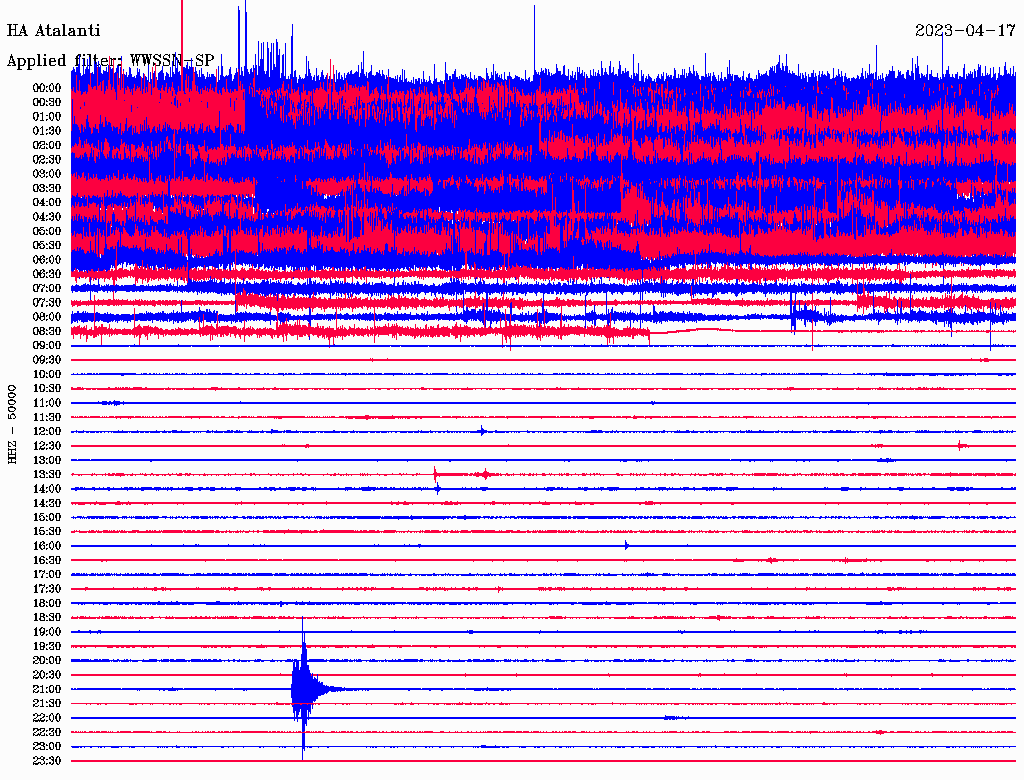This screenshot has height=780, width=1024.
Task: Select the 23:30 time label
Action: (x=47, y=761)
